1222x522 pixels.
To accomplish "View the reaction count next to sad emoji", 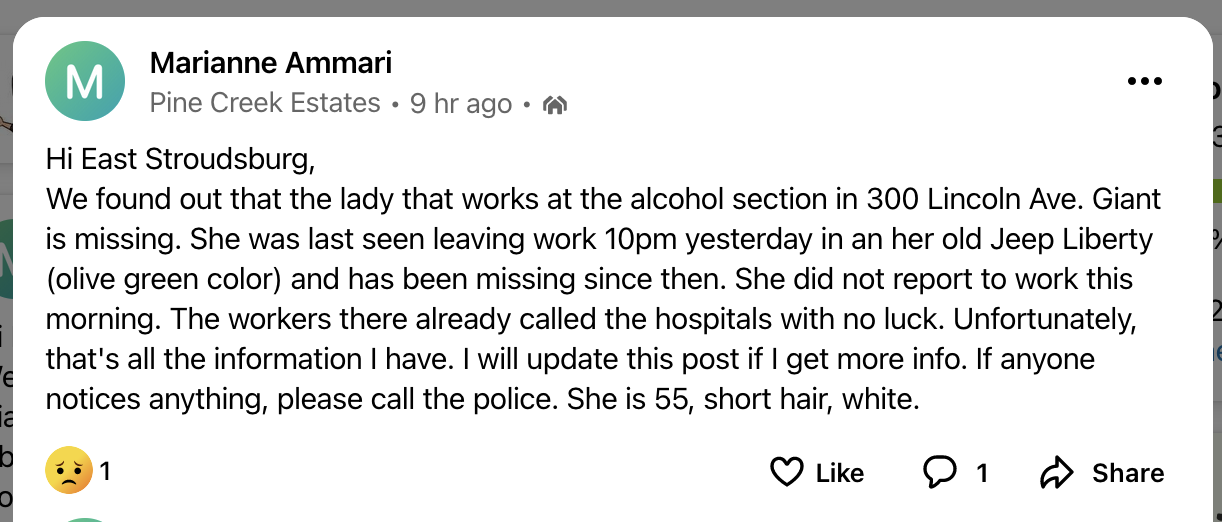I will (106, 471).
